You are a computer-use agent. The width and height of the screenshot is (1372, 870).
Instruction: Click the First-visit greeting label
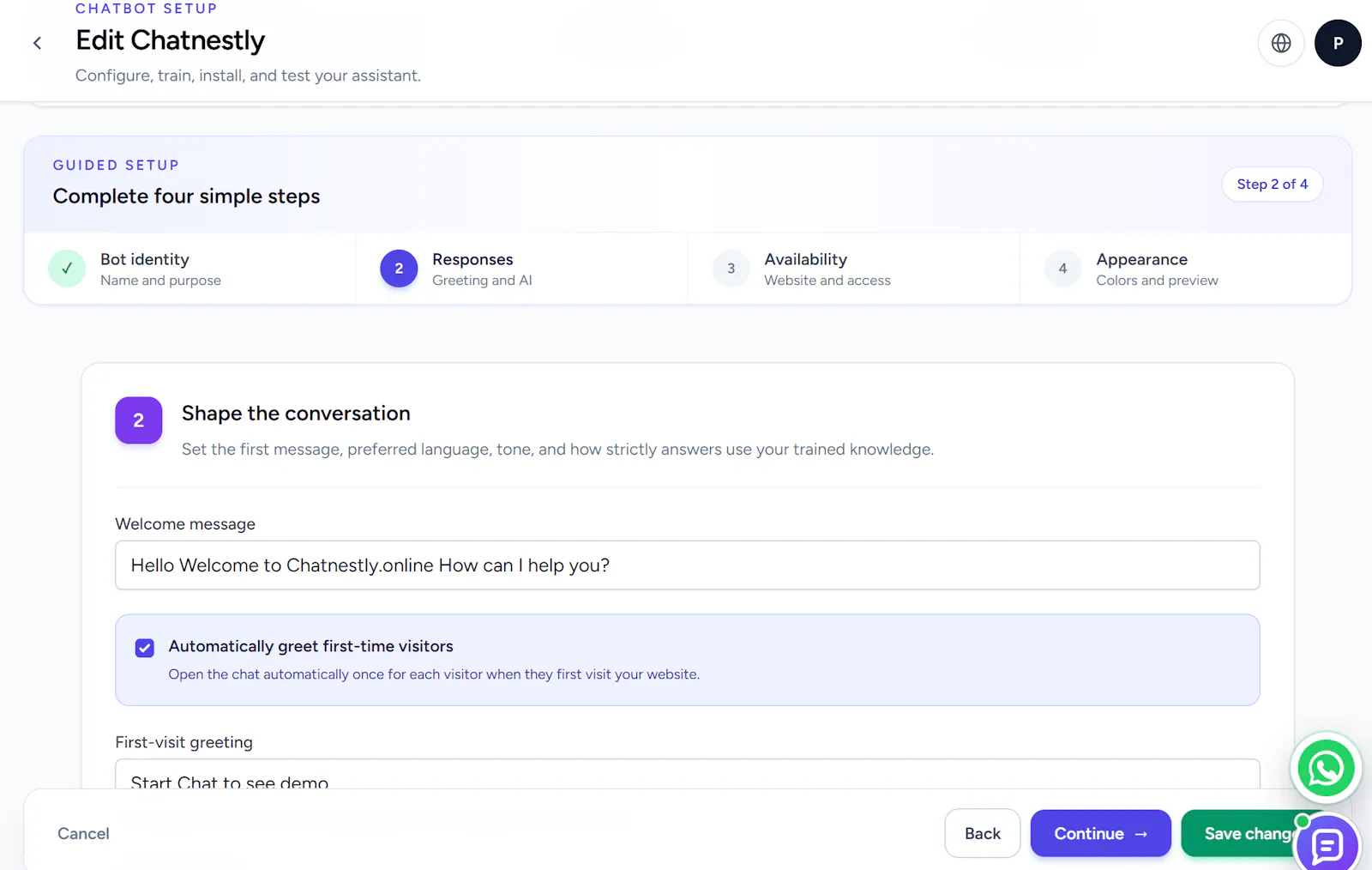184,742
